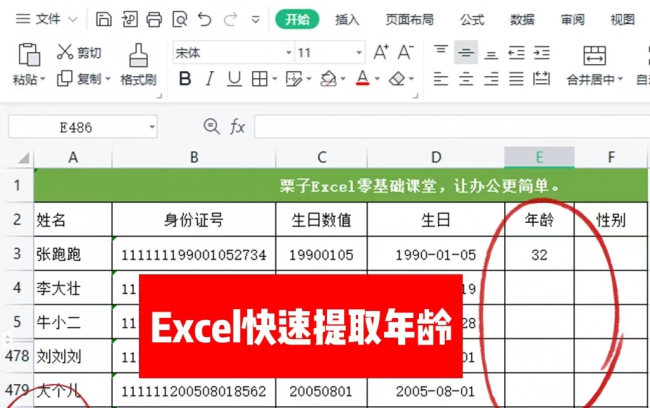This screenshot has height=408, width=650.
Task: Click the Borders icon
Action: point(260,78)
